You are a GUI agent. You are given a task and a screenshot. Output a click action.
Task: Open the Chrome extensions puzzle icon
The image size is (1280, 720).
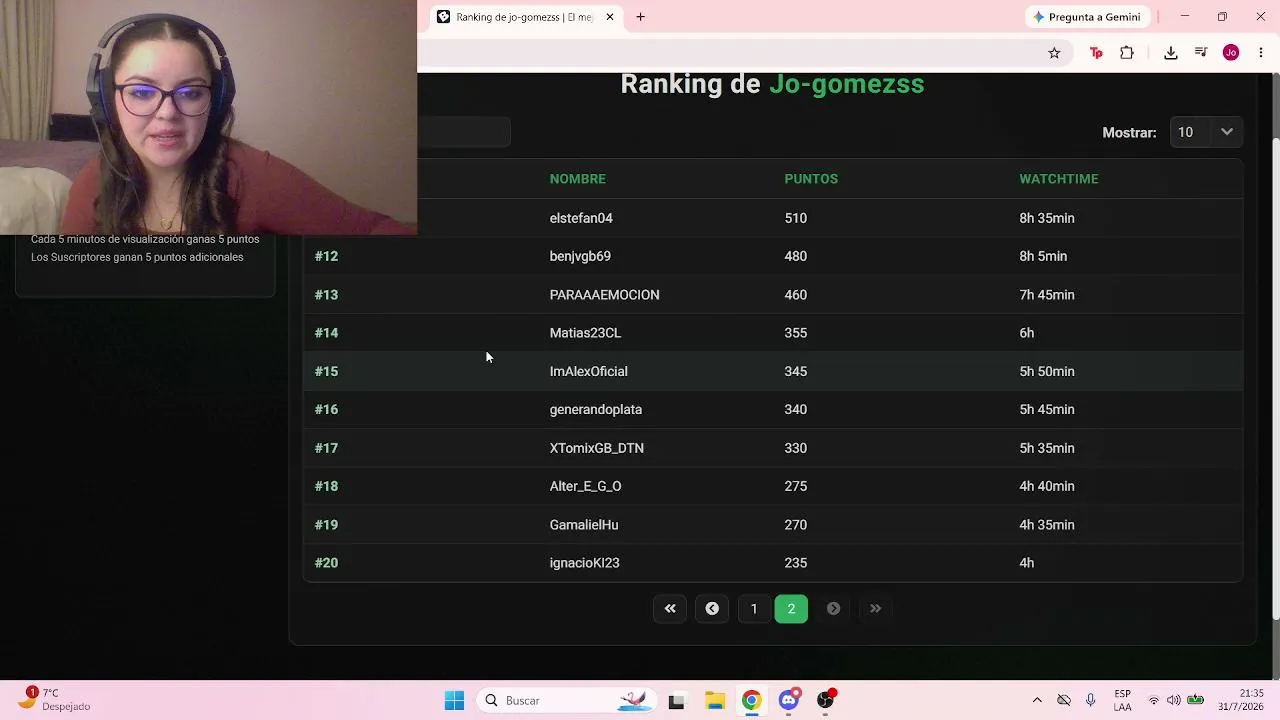[1127, 53]
